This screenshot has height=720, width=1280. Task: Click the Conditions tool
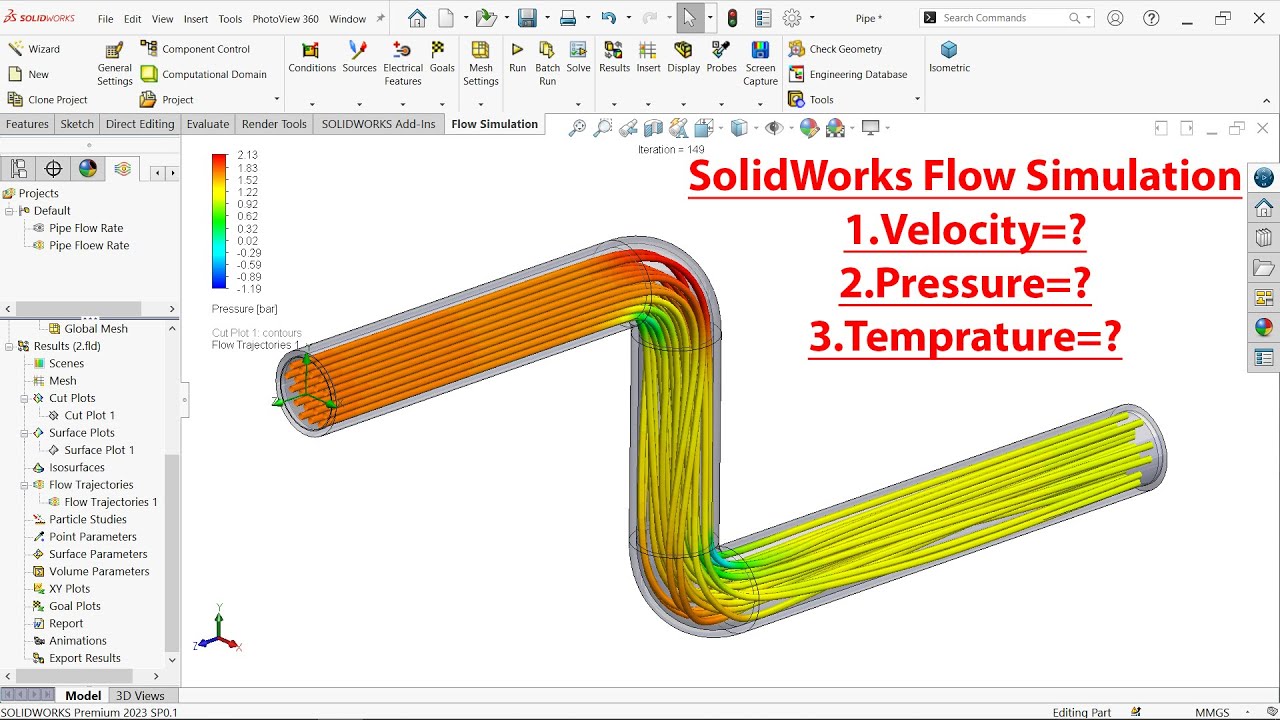[x=312, y=57]
